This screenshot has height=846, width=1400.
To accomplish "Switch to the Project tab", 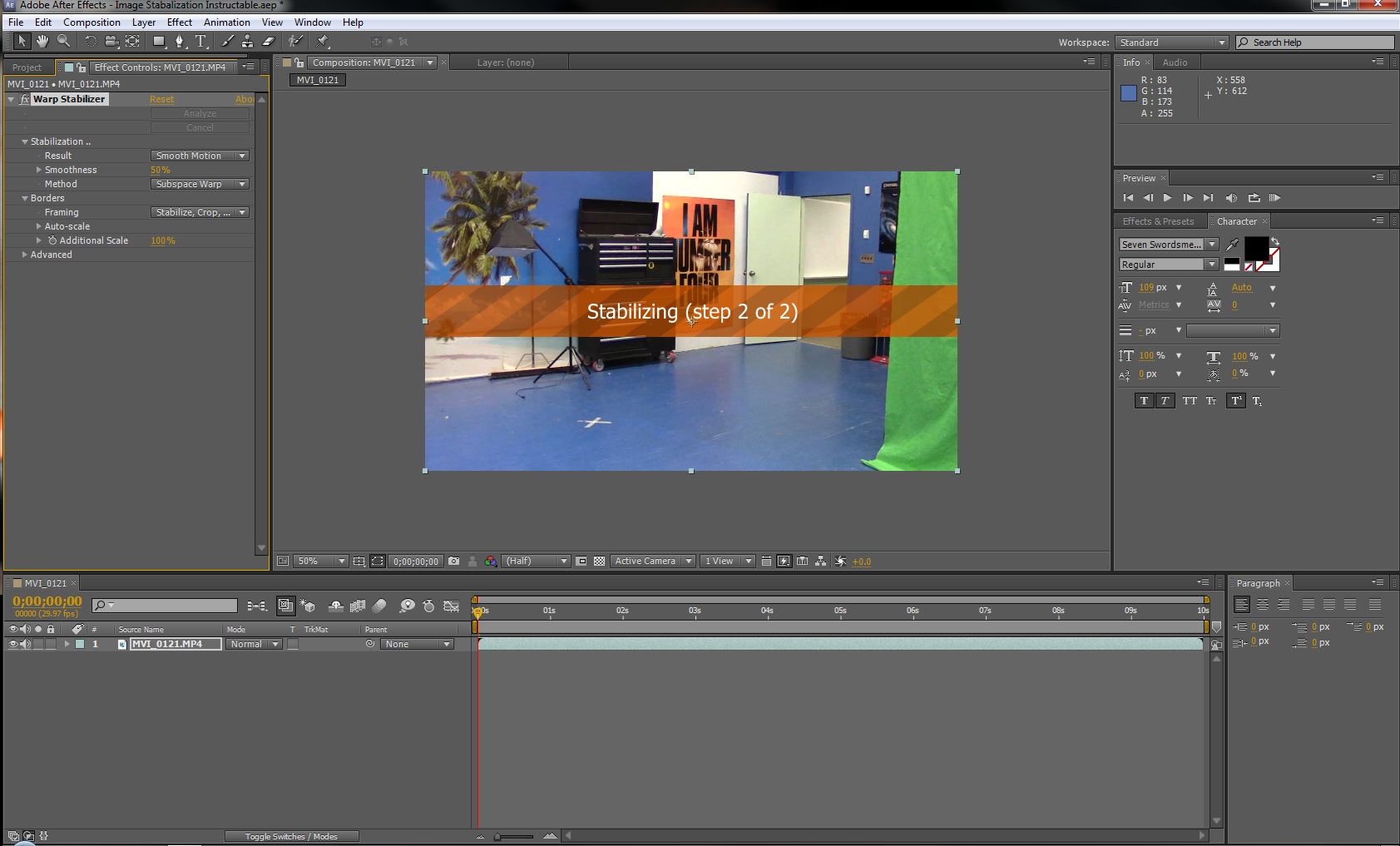I will click(x=27, y=67).
